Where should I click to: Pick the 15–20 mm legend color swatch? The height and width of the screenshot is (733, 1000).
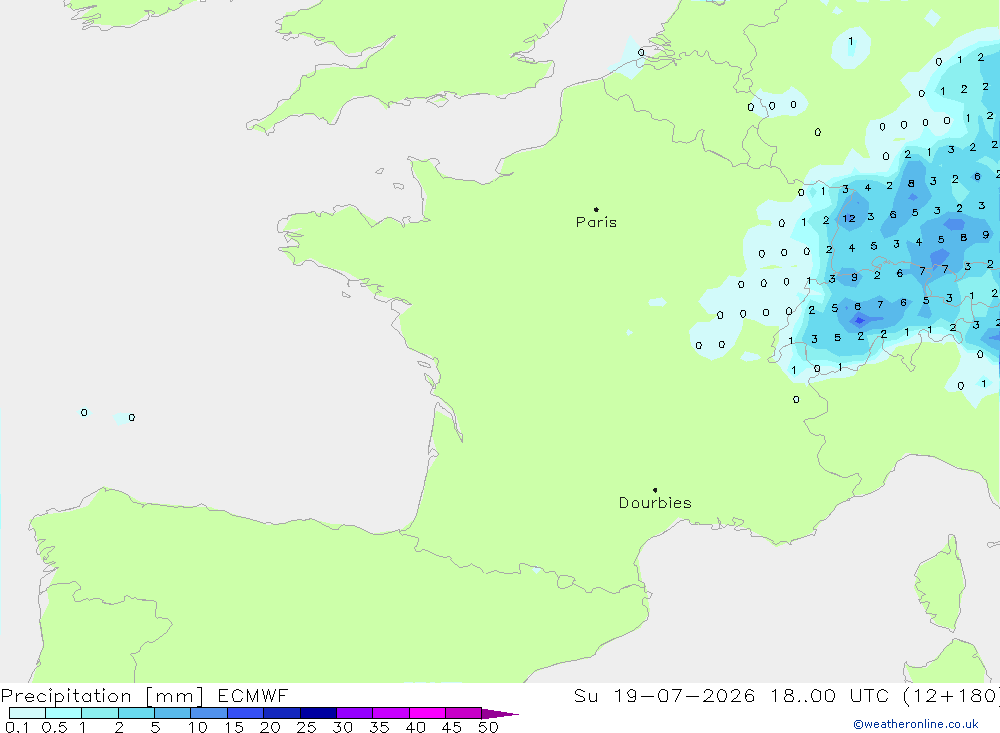click(x=246, y=713)
